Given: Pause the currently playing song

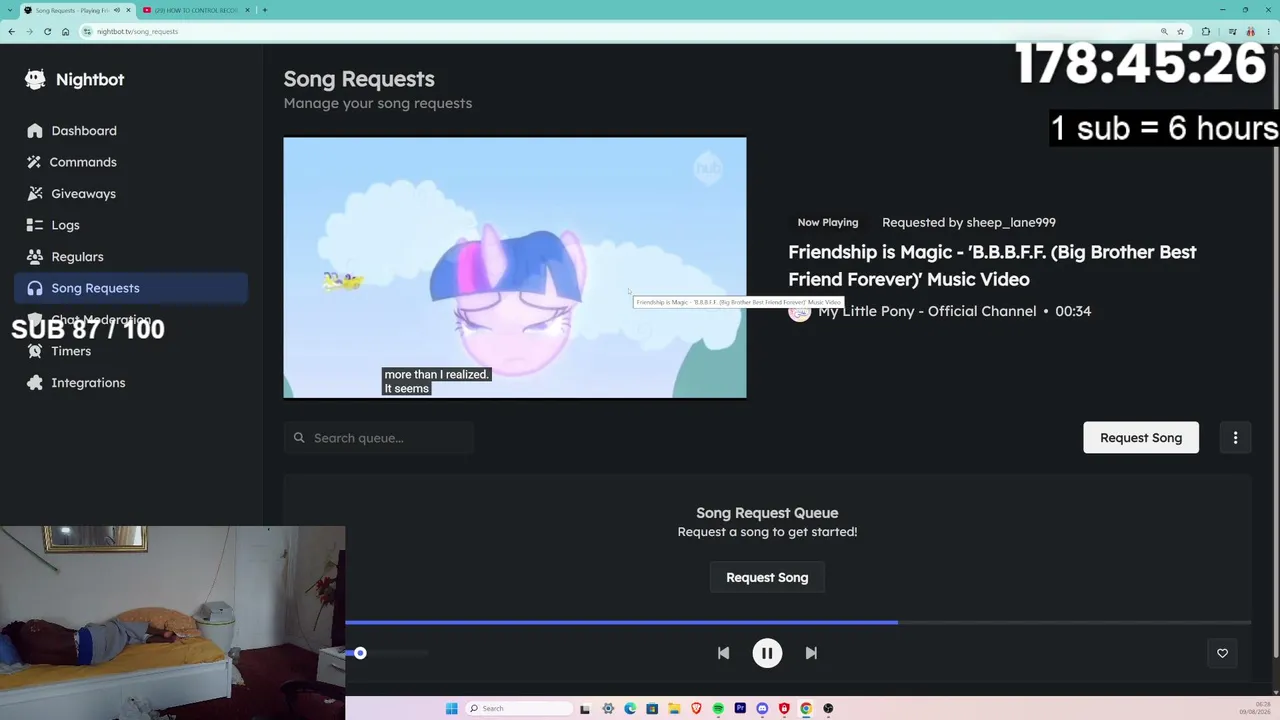Looking at the screenshot, I should click(767, 653).
